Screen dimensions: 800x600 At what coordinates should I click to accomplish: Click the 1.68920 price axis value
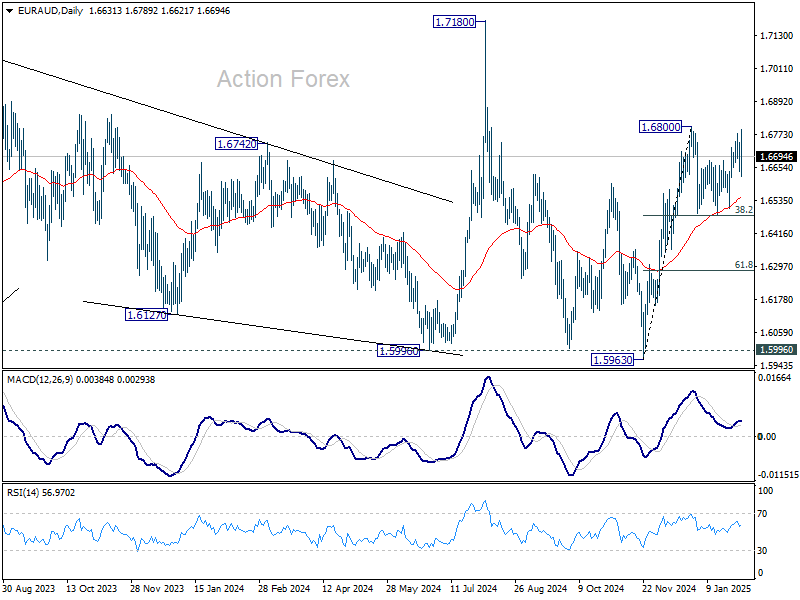pos(777,102)
